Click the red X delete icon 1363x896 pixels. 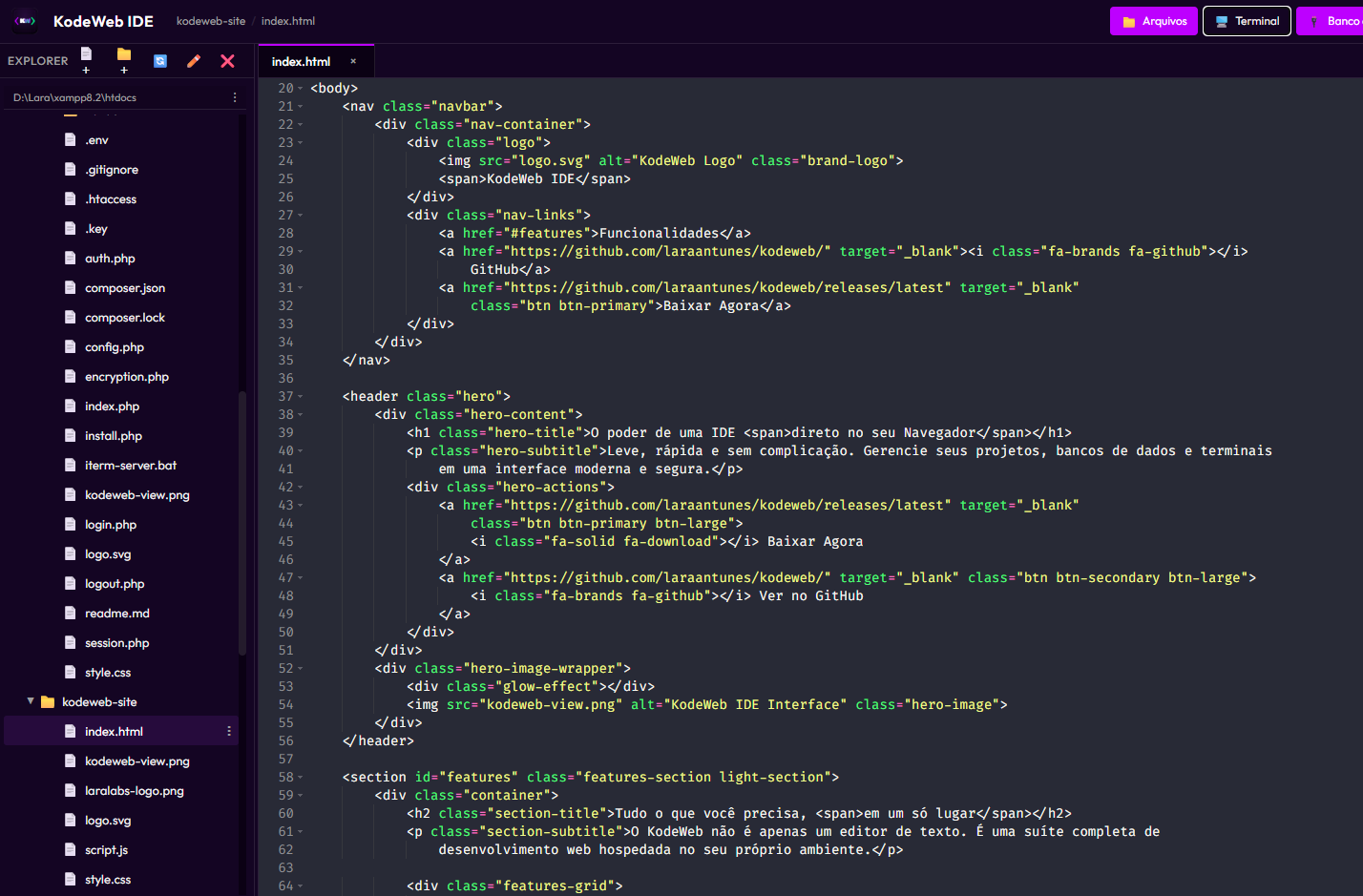tap(227, 61)
